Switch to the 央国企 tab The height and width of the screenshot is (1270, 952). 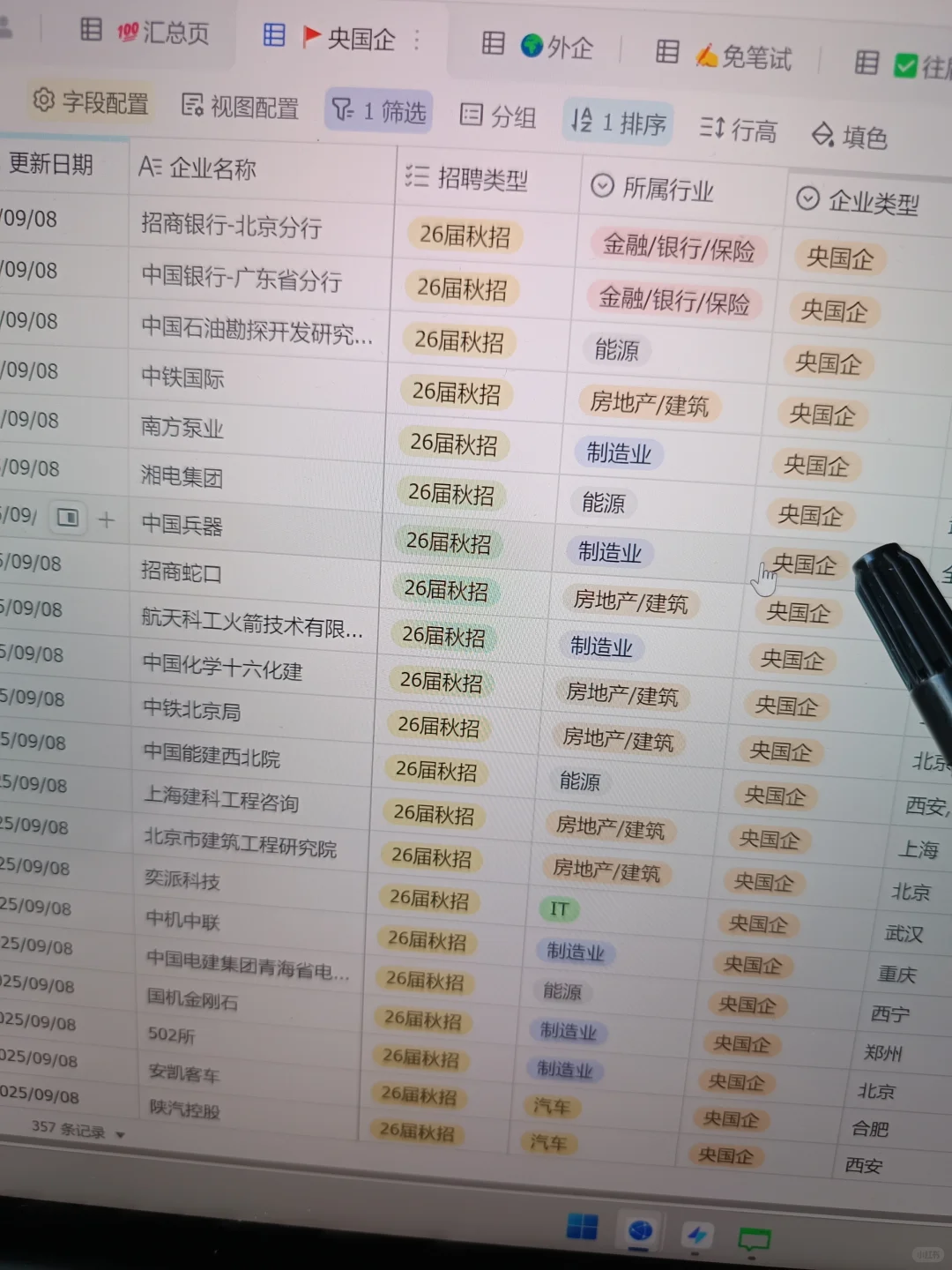[x=349, y=38]
